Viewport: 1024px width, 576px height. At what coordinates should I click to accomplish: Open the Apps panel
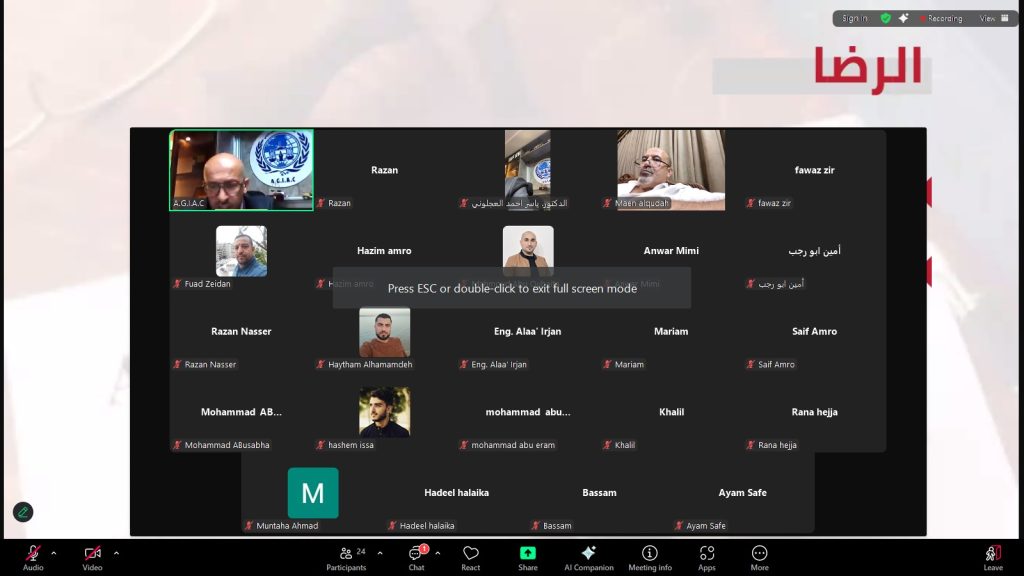[706, 557]
